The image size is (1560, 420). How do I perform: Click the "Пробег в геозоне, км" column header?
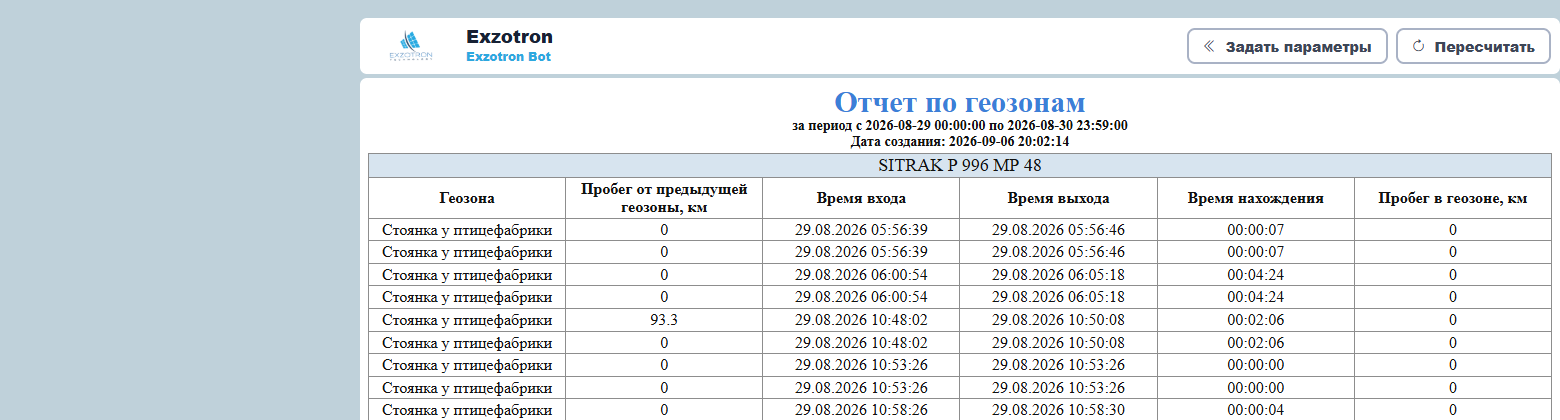pos(1453,198)
